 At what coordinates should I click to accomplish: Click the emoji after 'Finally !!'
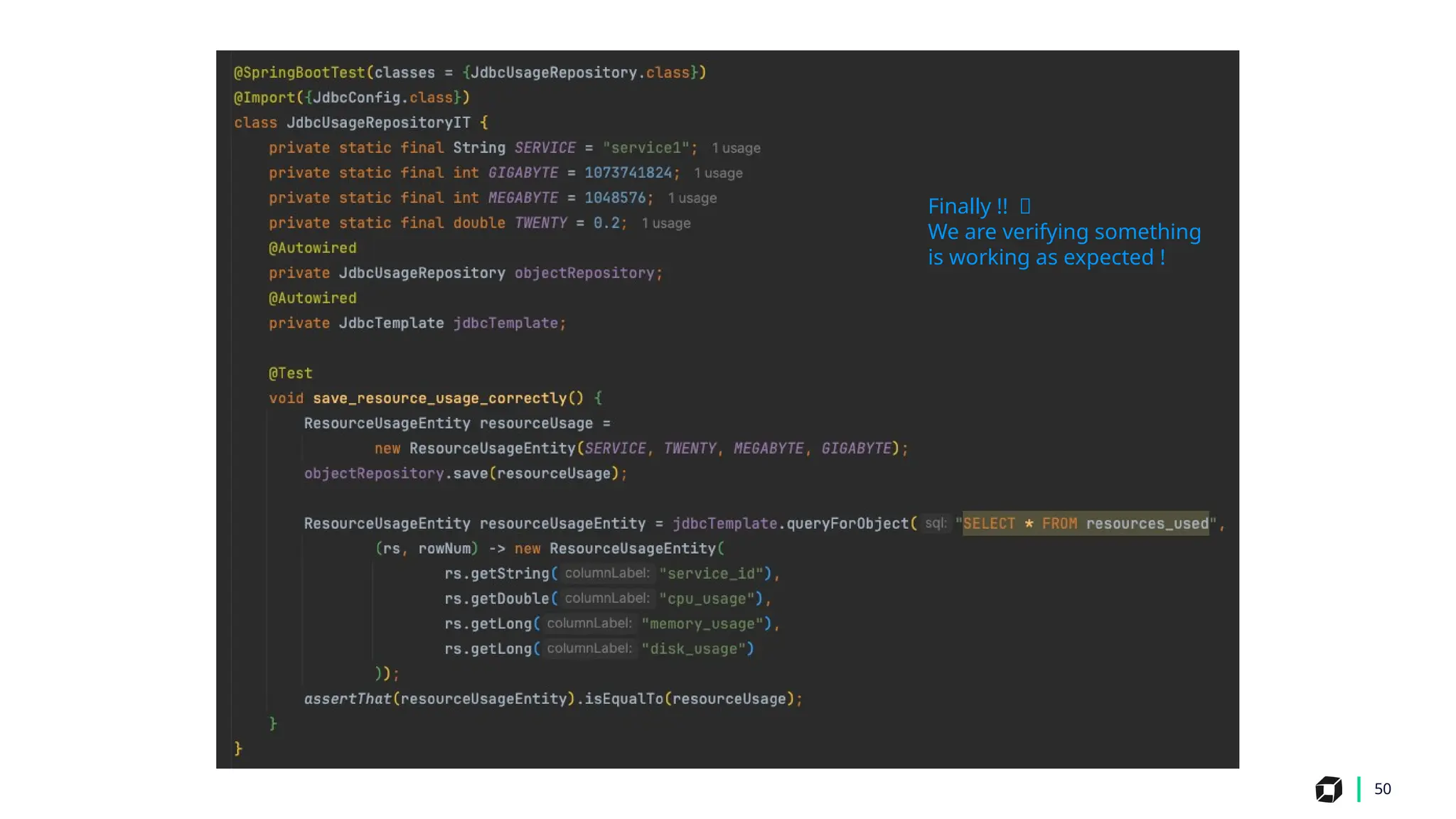pos(1024,206)
